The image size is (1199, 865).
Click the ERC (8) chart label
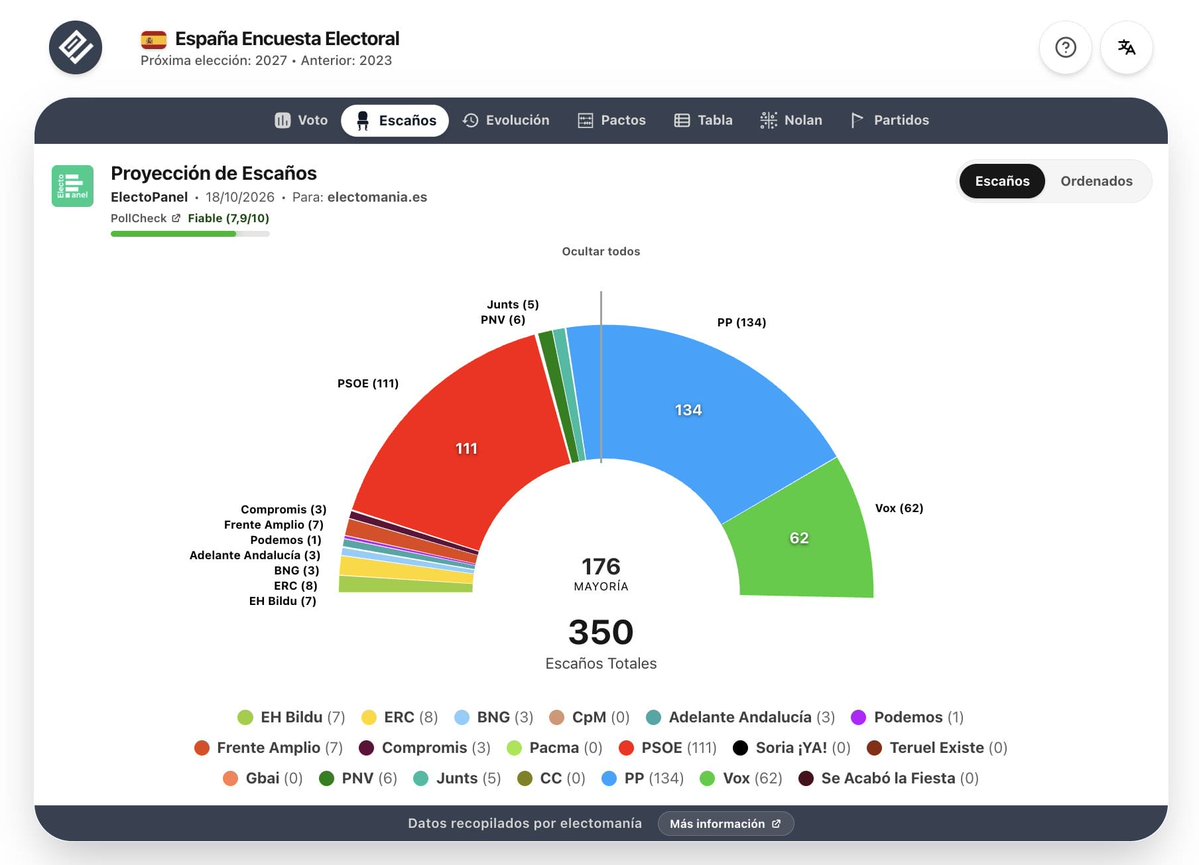(x=296, y=586)
